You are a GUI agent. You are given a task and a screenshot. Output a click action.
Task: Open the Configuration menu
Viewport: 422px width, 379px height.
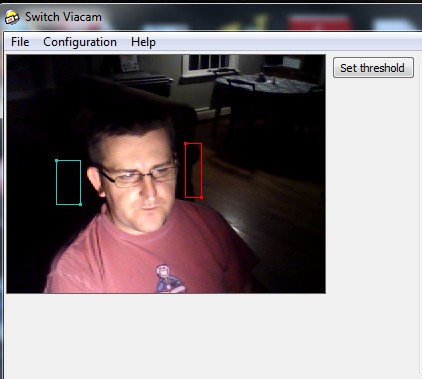coord(80,42)
